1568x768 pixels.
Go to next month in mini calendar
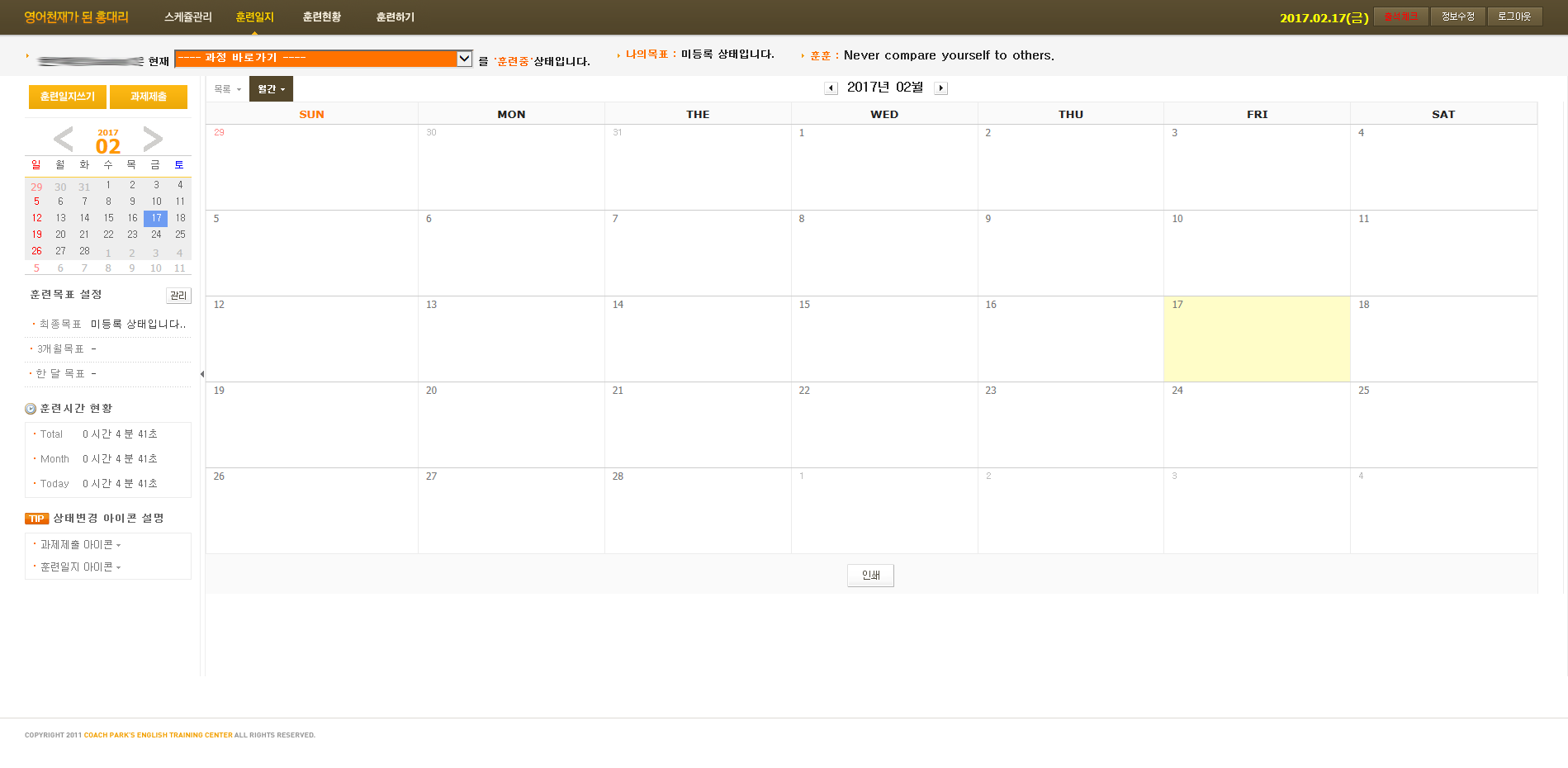click(x=153, y=139)
